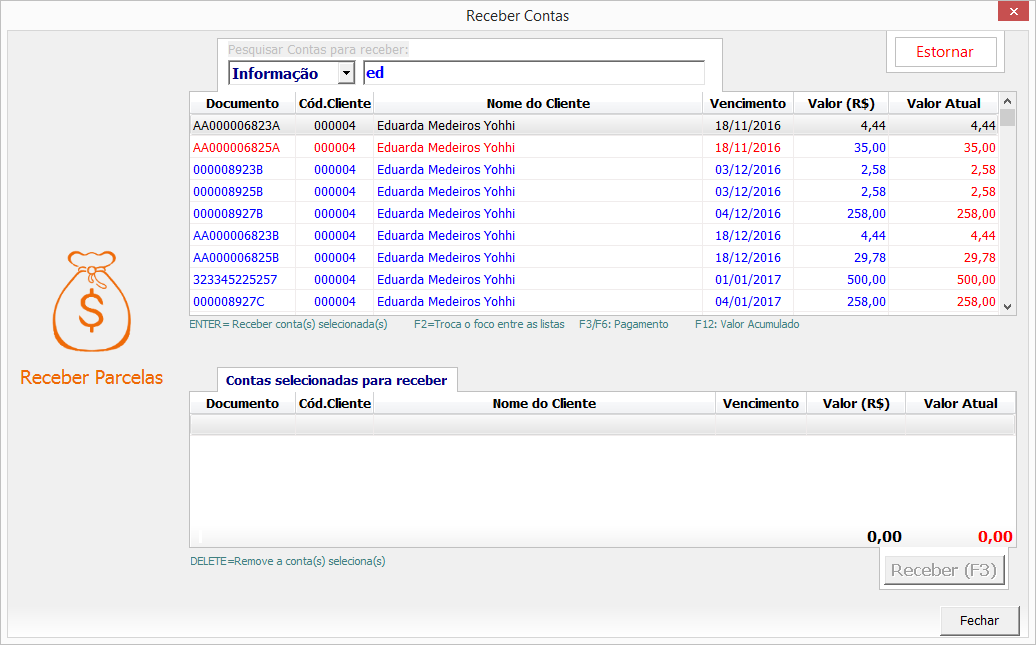Click the 500,00 value in Valor (R$) column

866,280
